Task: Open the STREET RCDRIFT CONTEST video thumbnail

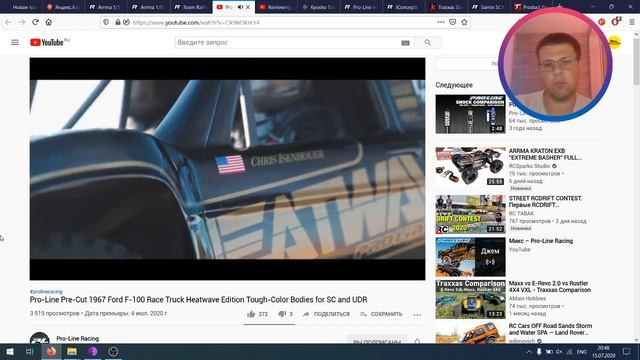Action: point(470,214)
